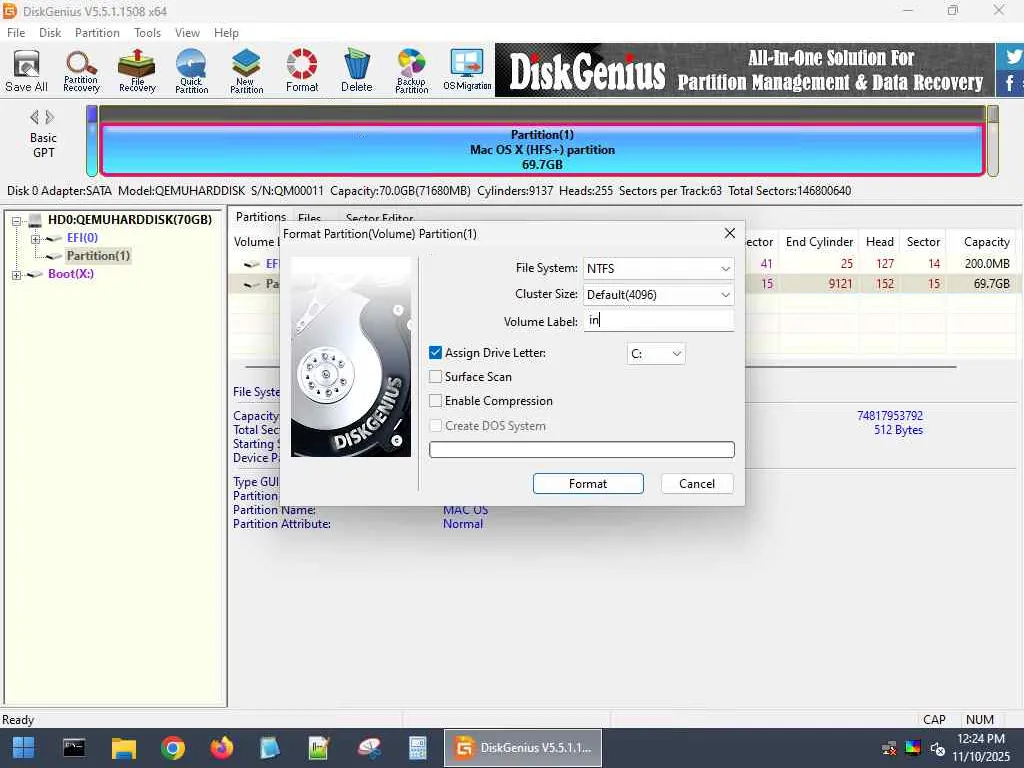Click Cancel in format dialog
This screenshot has width=1024, height=768.
[697, 484]
